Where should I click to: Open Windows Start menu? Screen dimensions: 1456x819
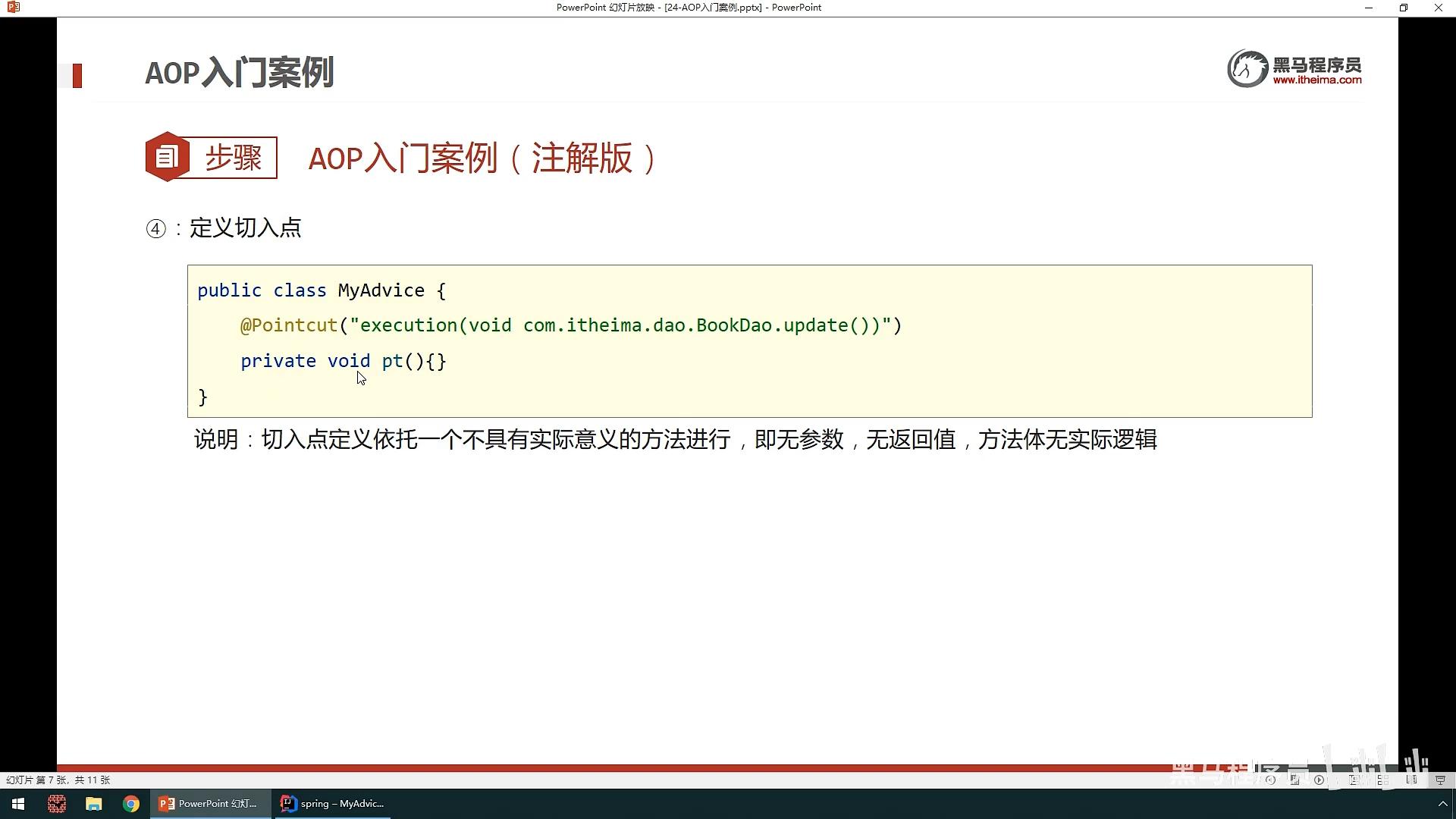[x=18, y=804]
